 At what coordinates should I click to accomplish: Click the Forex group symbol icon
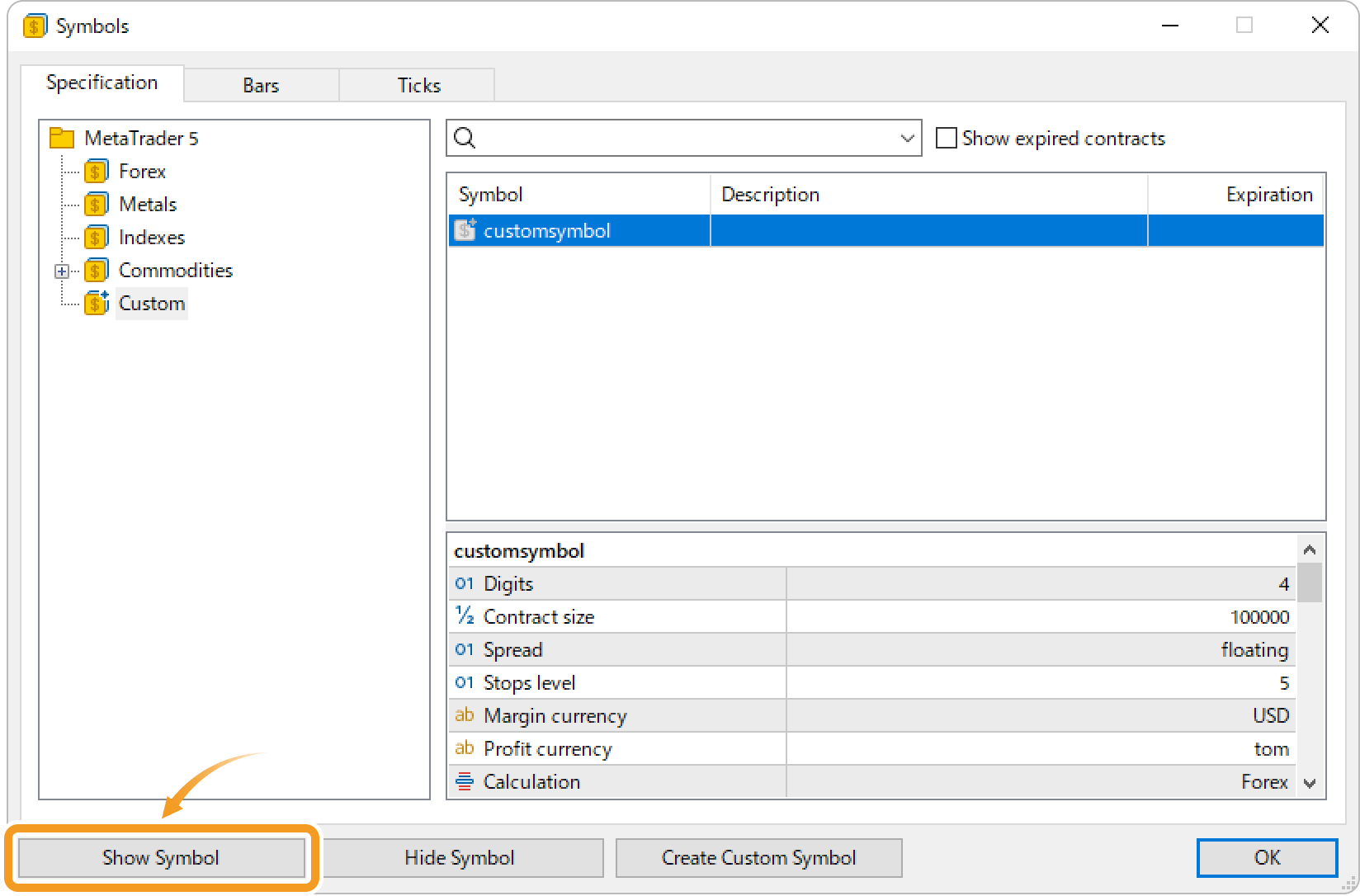click(x=96, y=172)
